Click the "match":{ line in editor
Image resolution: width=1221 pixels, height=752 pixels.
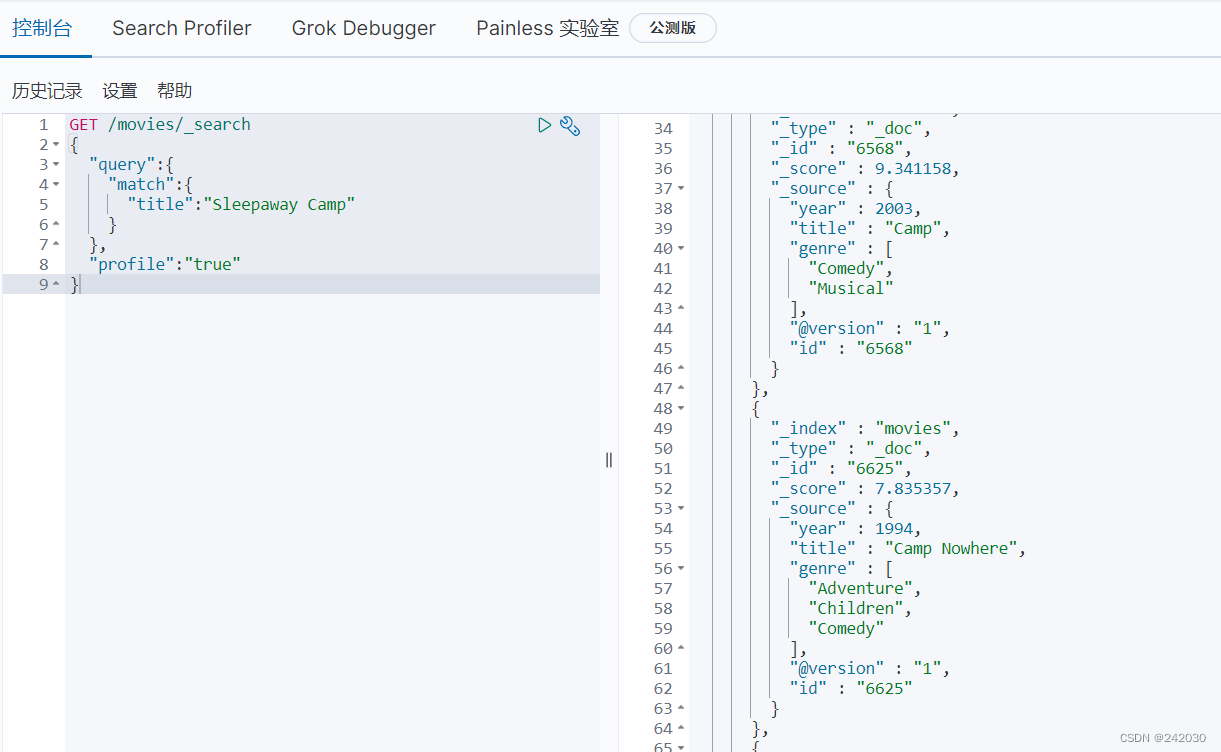(x=150, y=185)
